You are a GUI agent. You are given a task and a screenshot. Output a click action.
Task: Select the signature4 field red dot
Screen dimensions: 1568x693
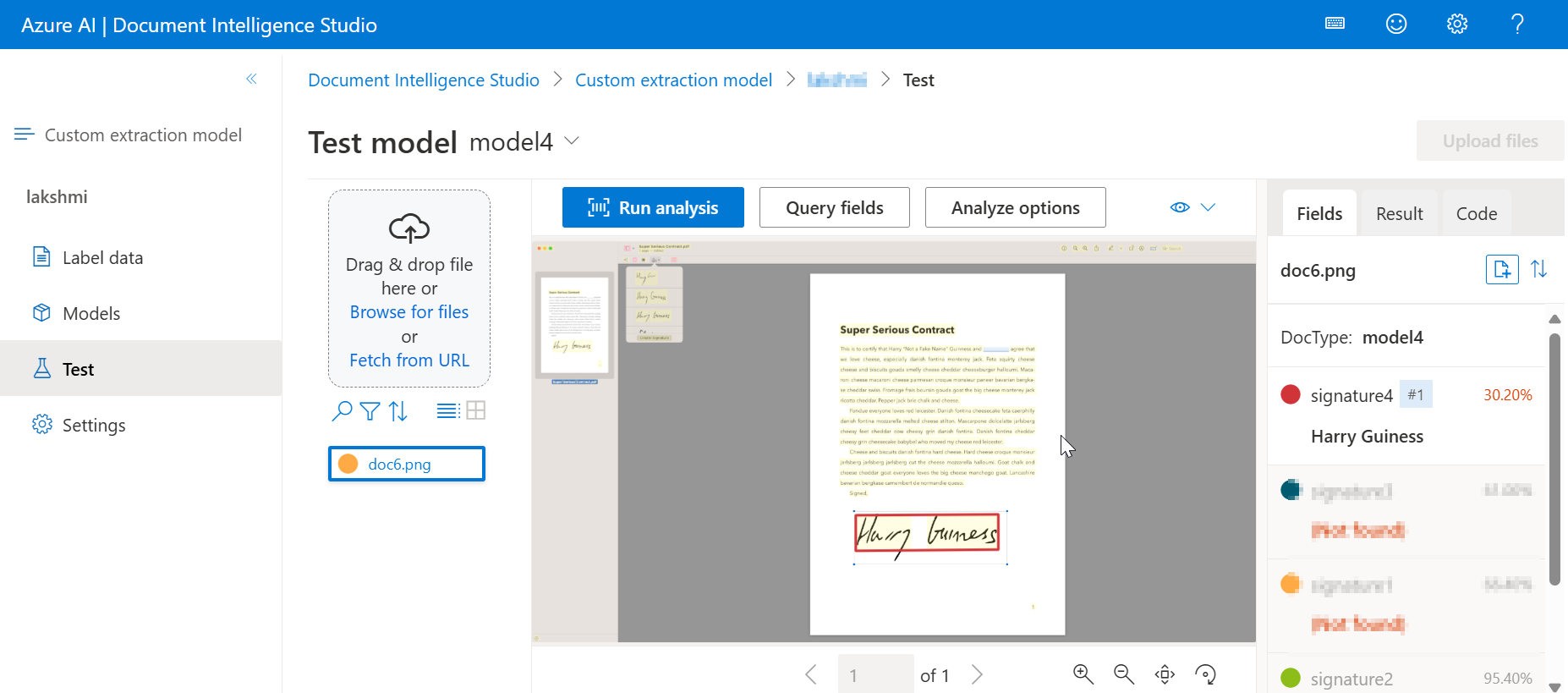[1291, 394]
